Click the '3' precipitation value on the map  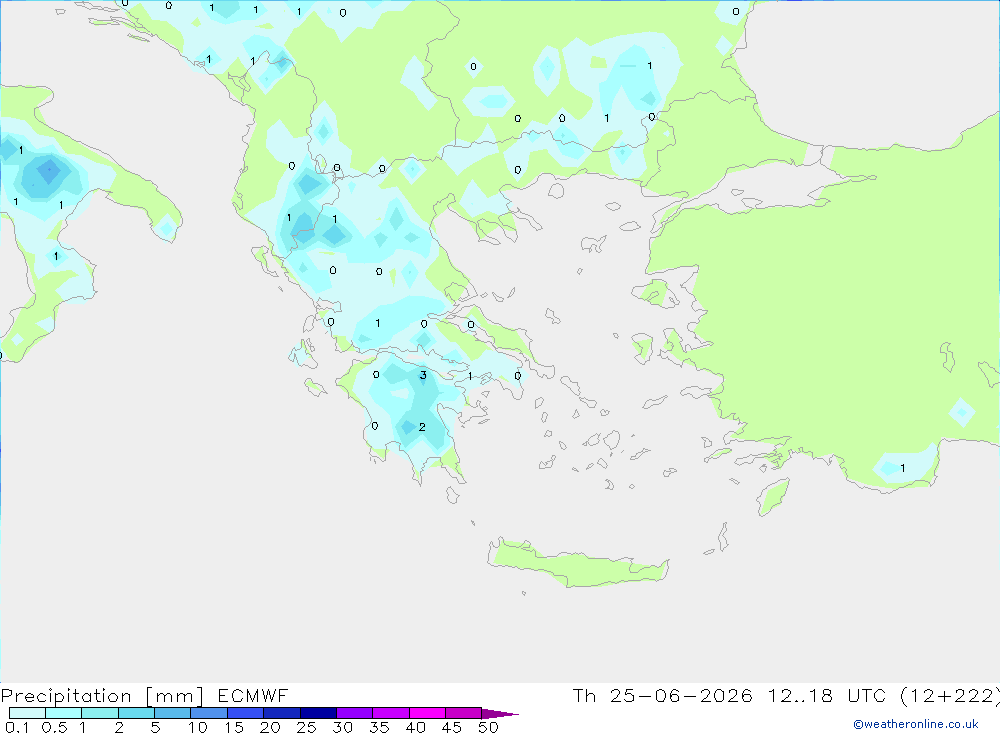[423, 375]
